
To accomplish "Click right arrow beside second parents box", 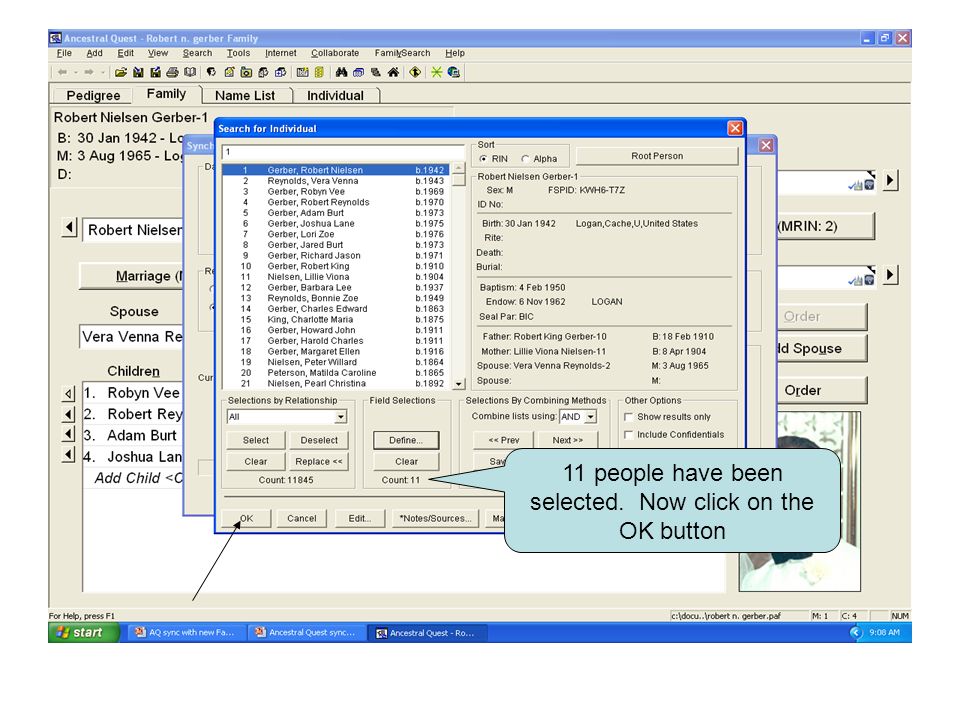I will [891, 275].
